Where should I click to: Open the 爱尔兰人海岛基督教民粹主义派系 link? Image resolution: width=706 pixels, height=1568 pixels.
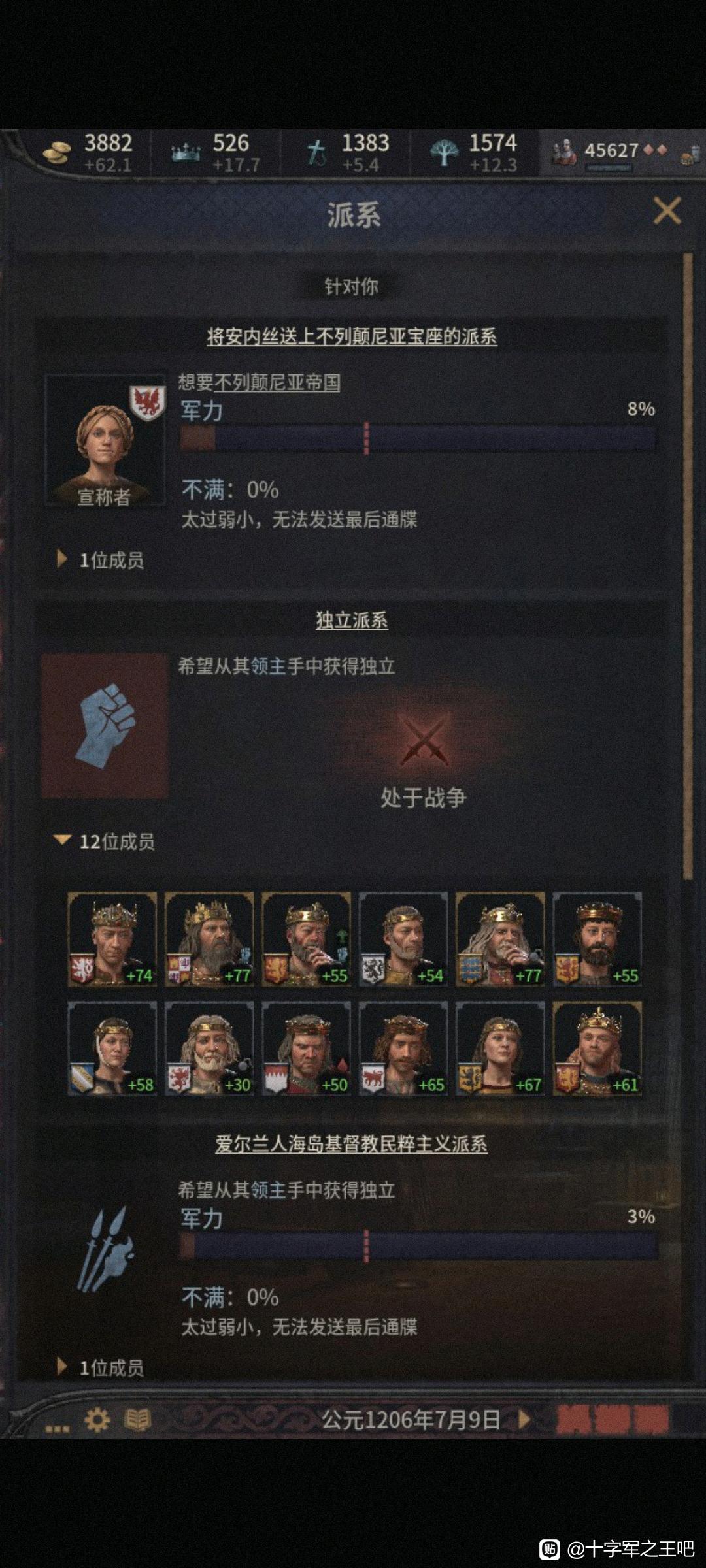coord(352,1144)
